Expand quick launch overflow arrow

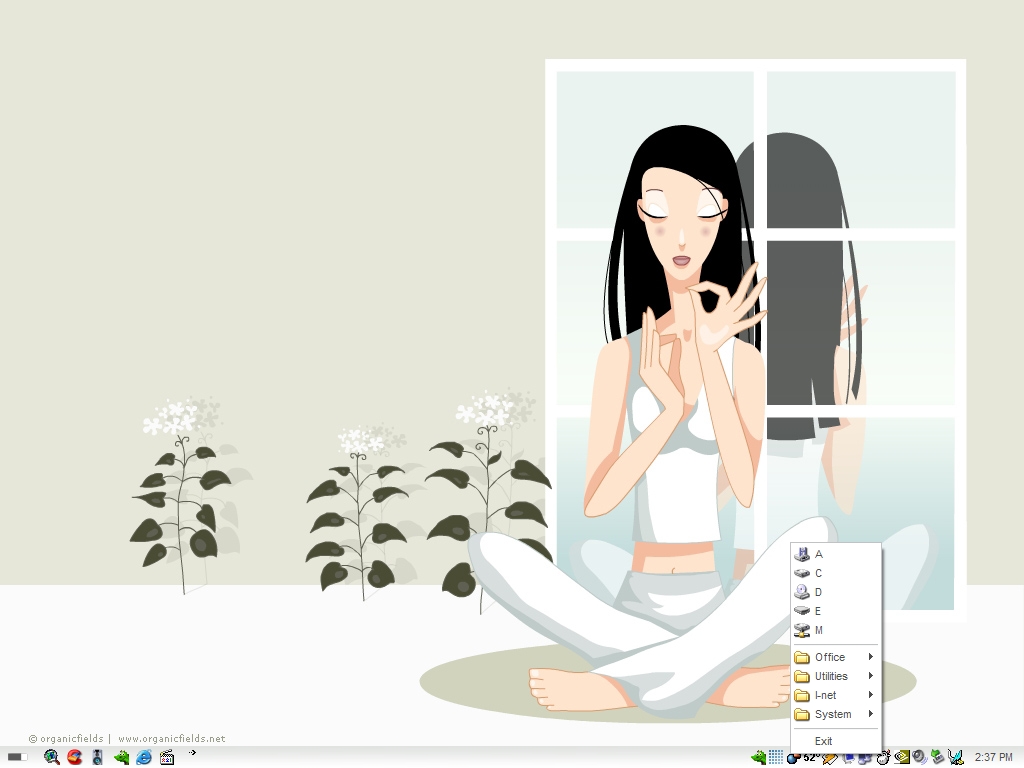[x=193, y=752]
